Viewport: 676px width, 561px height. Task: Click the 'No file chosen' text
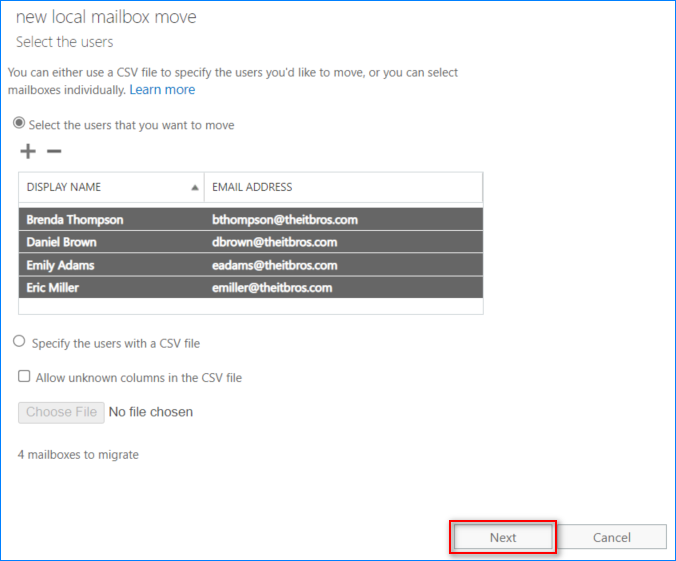[151, 412]
